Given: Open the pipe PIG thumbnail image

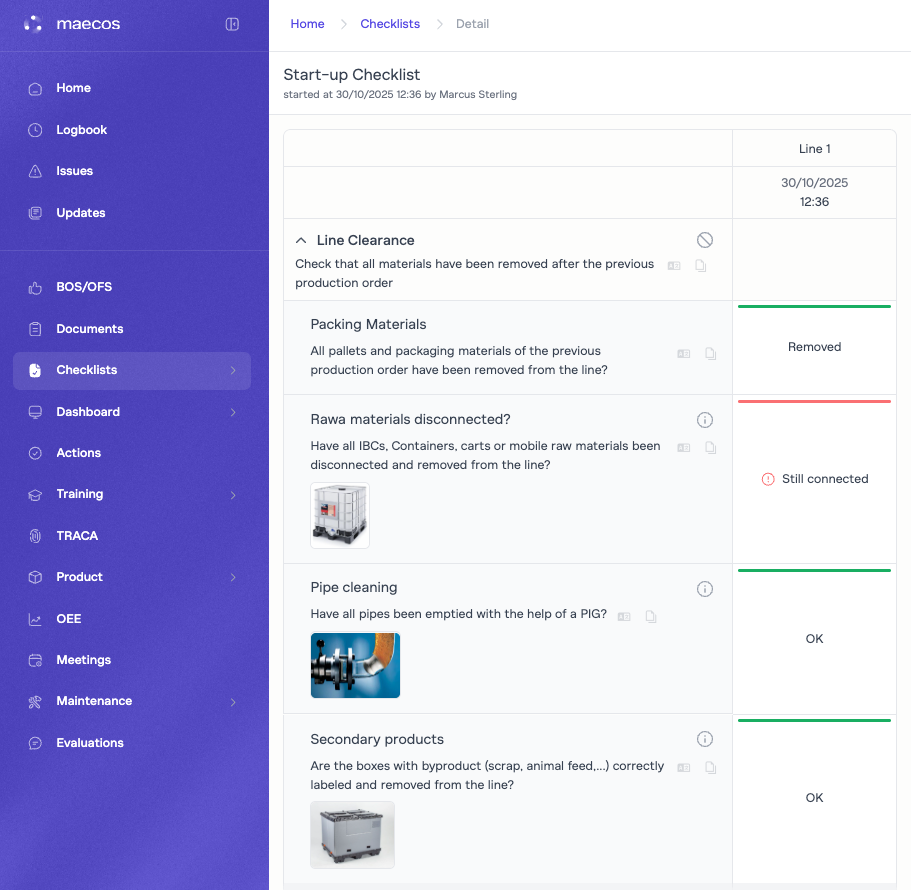Looking at the screenshot, I should [355, 665].
